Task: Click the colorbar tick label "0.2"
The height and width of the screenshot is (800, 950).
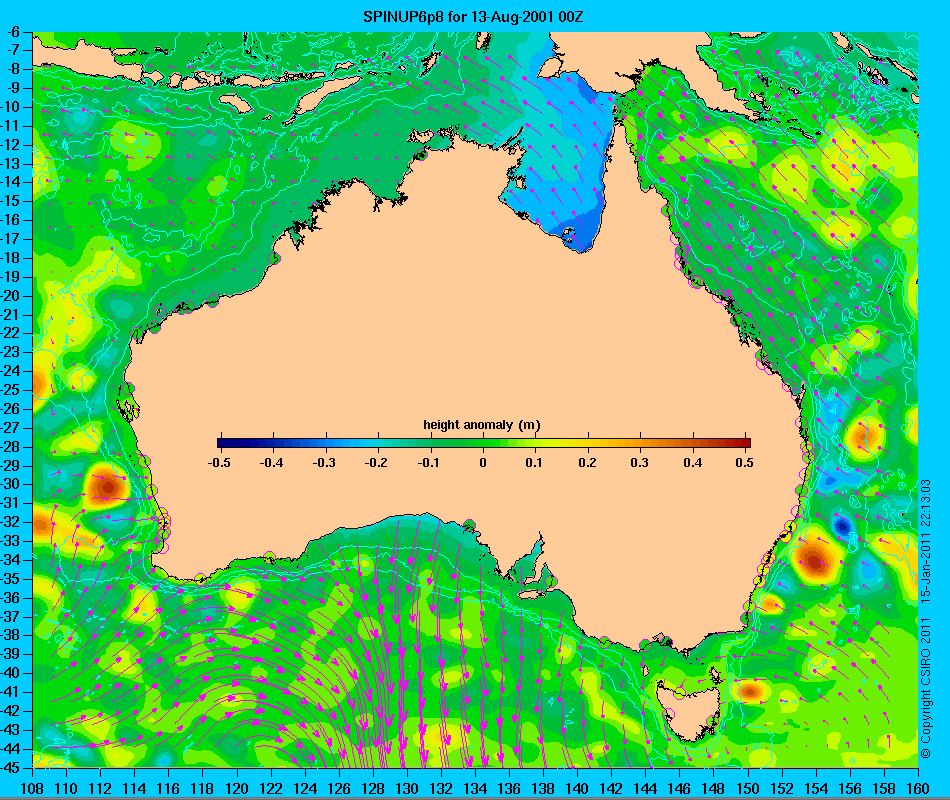Action: pos(586,463)
